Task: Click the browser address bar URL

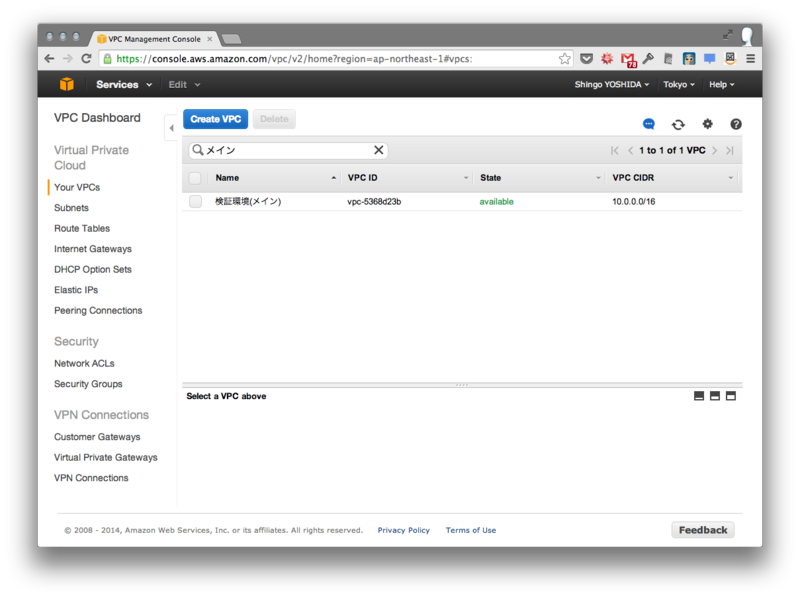Action: click(294, 59)
